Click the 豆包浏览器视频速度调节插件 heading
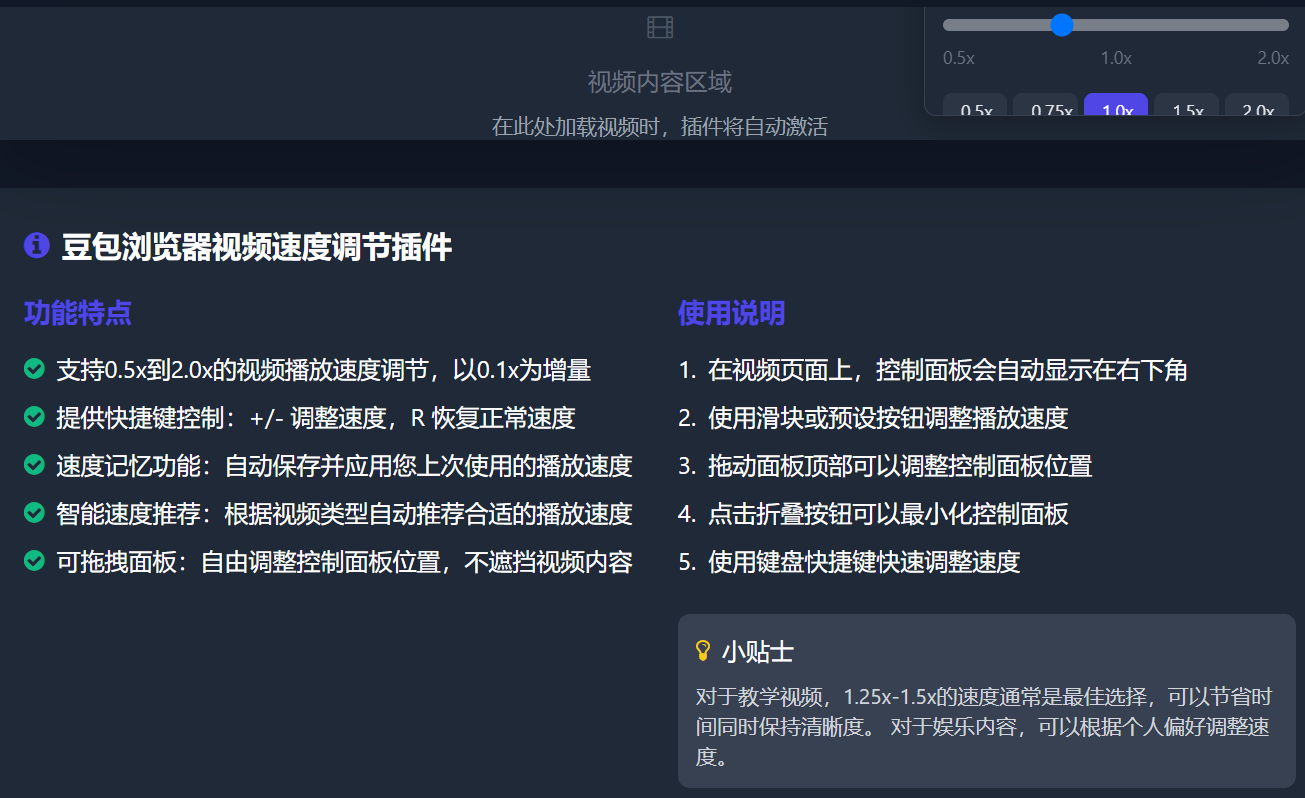This screenshot has height=798, width=1305. click(257, 246)
